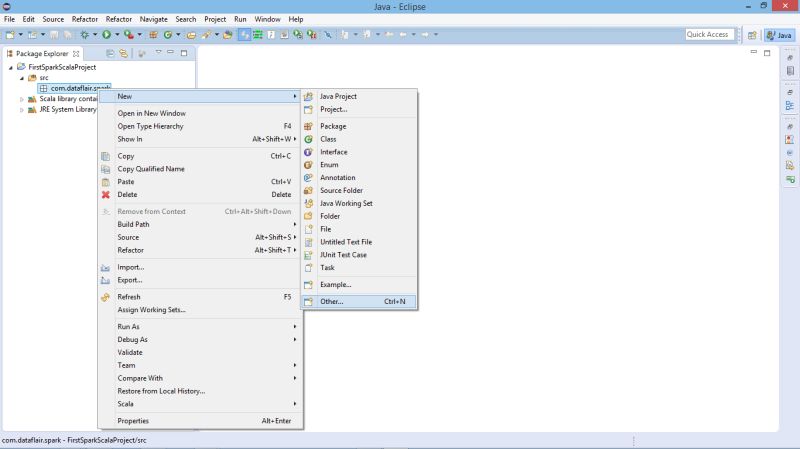Expand the Run As submenu
This screenshot has height=449, width=800.
[199, 327]
